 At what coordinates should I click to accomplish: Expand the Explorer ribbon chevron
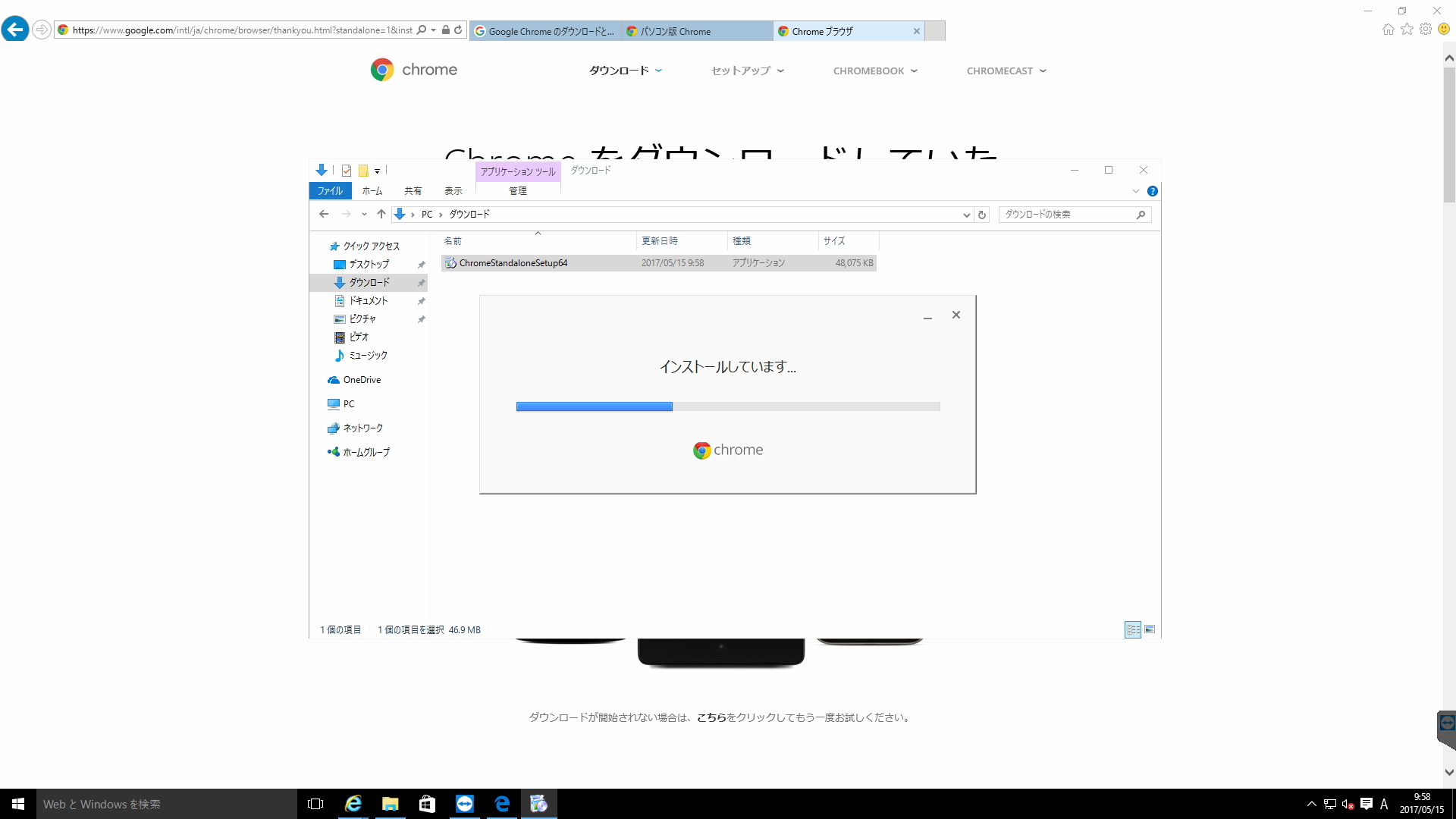click(x=1136, y=191)
